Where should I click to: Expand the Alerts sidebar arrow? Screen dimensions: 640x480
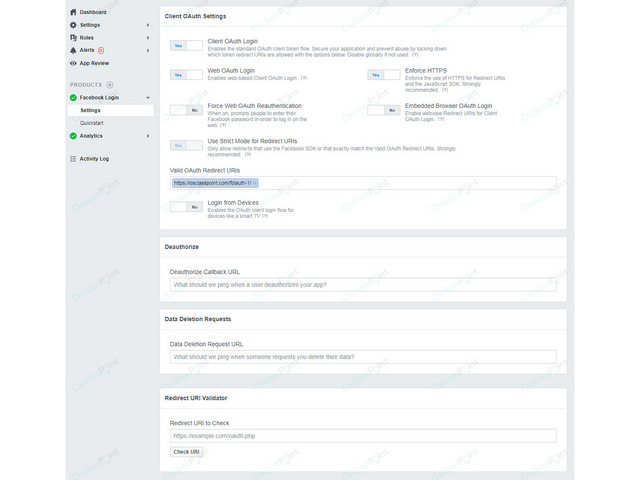(148, 51)
